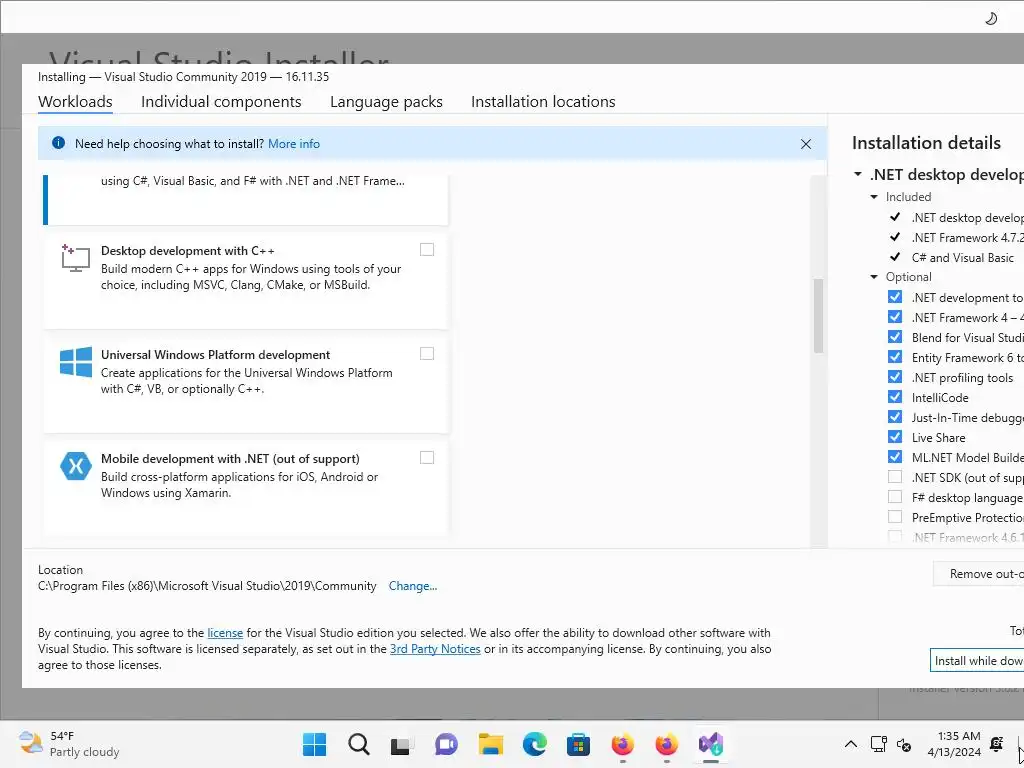Switch to Visual Studio Installer taskbar icon
This screenshot has height=768, width=1024.
click(x=711, y=744)
